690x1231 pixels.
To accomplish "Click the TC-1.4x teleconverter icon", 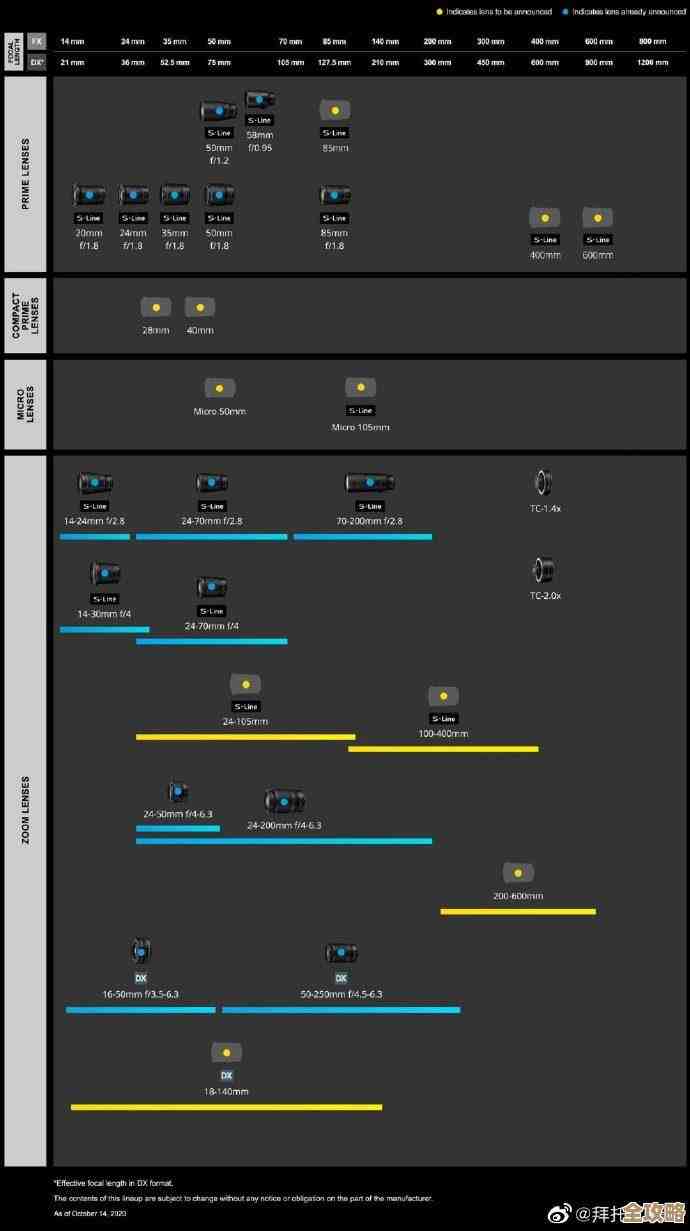I will [x=544, y=484].
